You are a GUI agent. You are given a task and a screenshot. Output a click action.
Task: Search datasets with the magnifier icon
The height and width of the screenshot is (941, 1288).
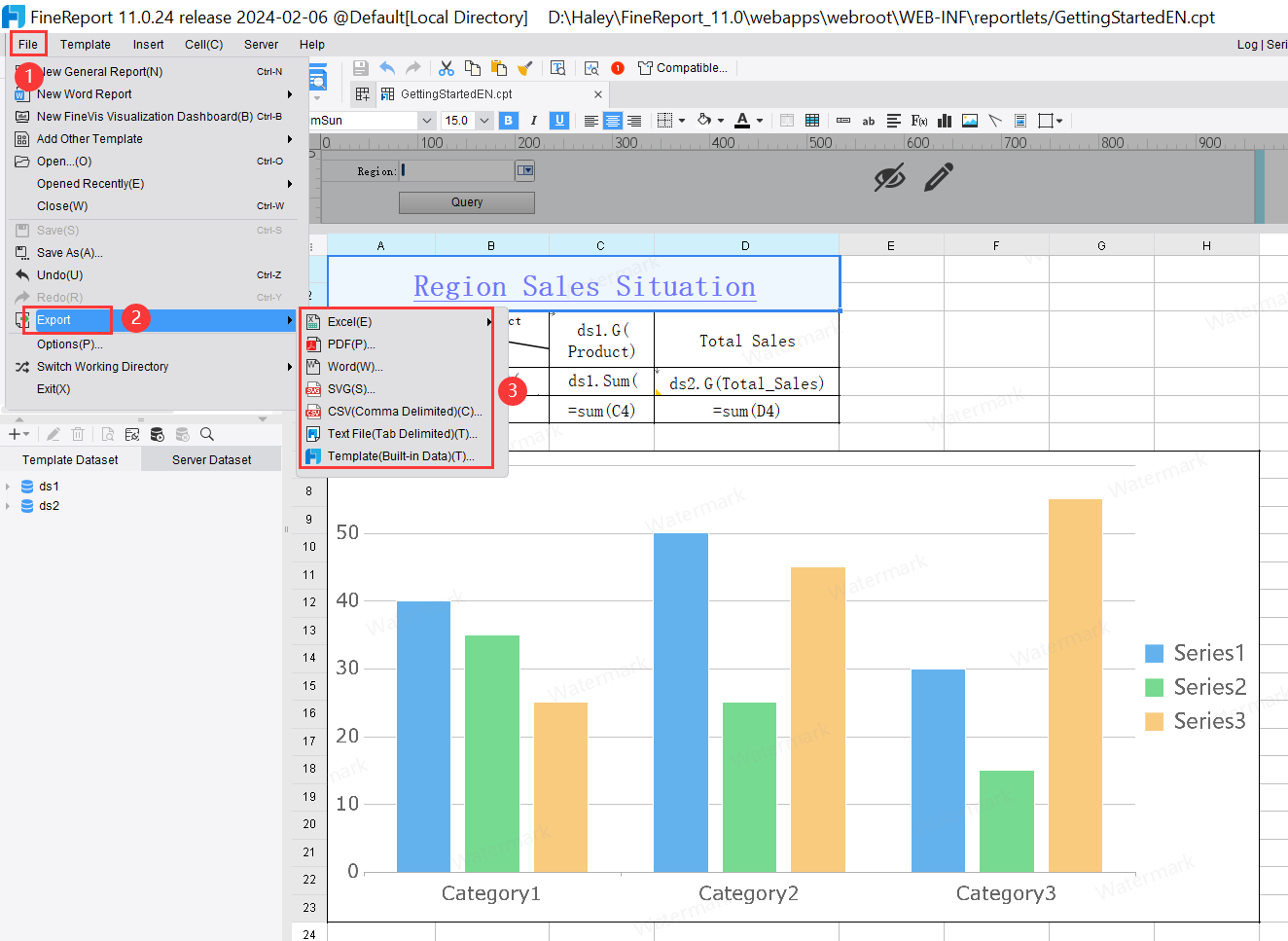[x=206, y=434]
